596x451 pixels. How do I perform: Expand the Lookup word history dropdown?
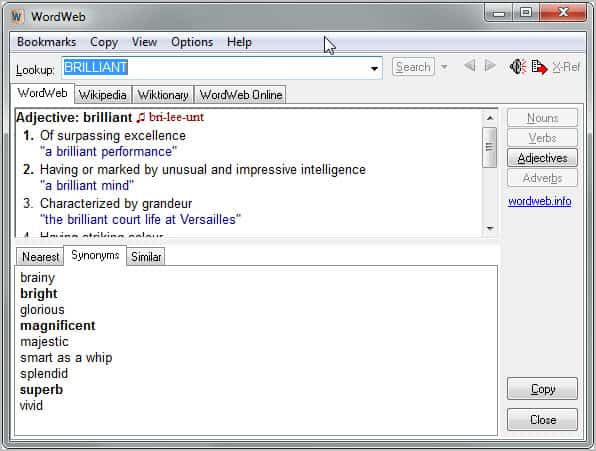[374, 68]
